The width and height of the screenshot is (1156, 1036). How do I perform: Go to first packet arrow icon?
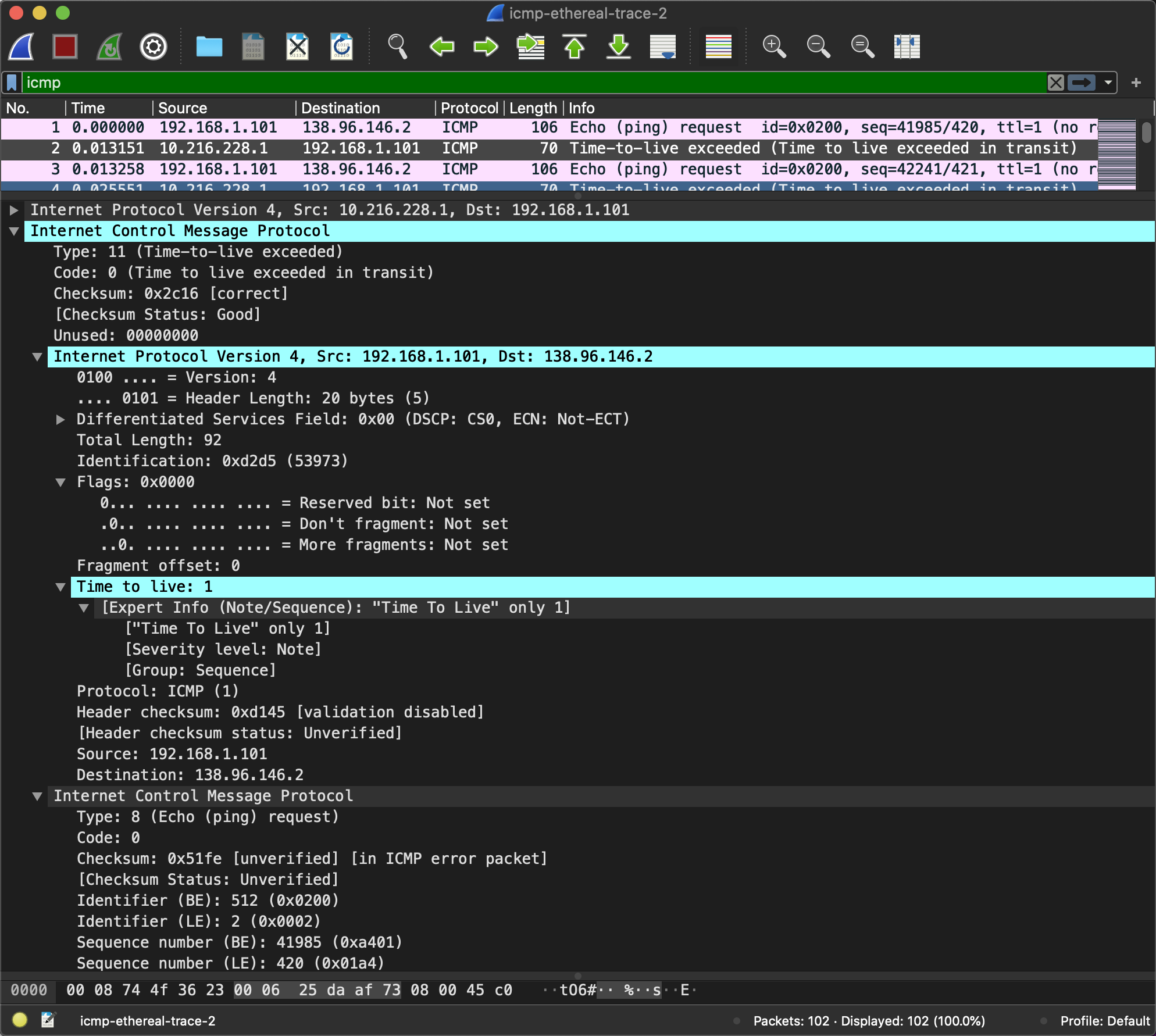click(575, 47)
